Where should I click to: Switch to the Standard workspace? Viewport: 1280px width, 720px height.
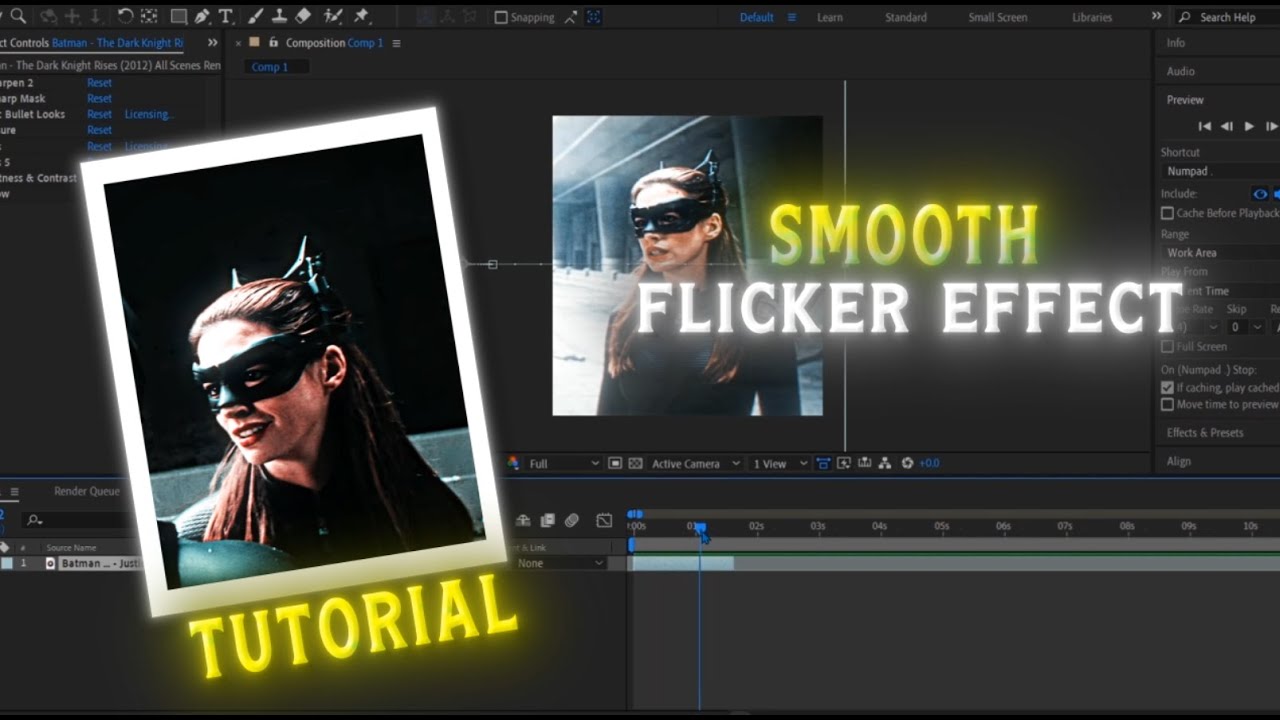[x=906, y=17]
